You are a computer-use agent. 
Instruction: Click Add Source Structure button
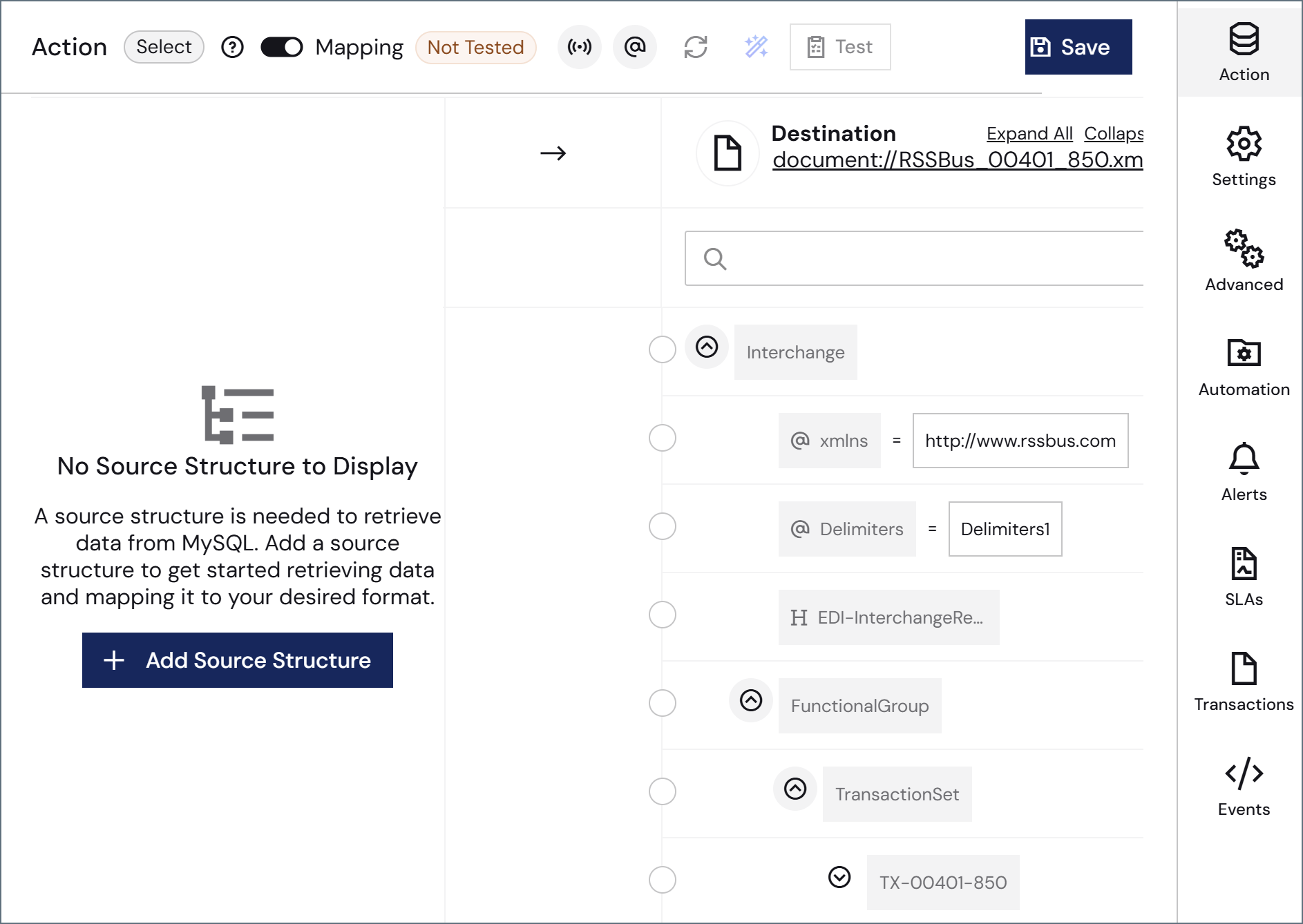(x=238, y=660)
